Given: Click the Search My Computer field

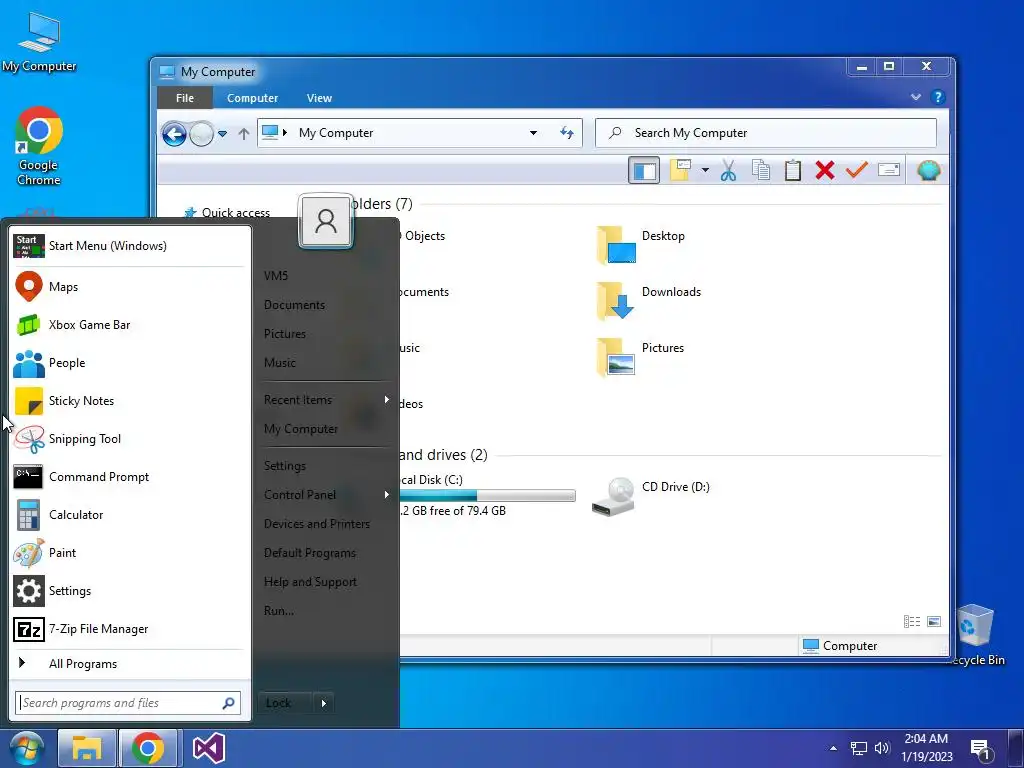Looking at the screenshot, I should pyautogui.click(x=765, y=133).
